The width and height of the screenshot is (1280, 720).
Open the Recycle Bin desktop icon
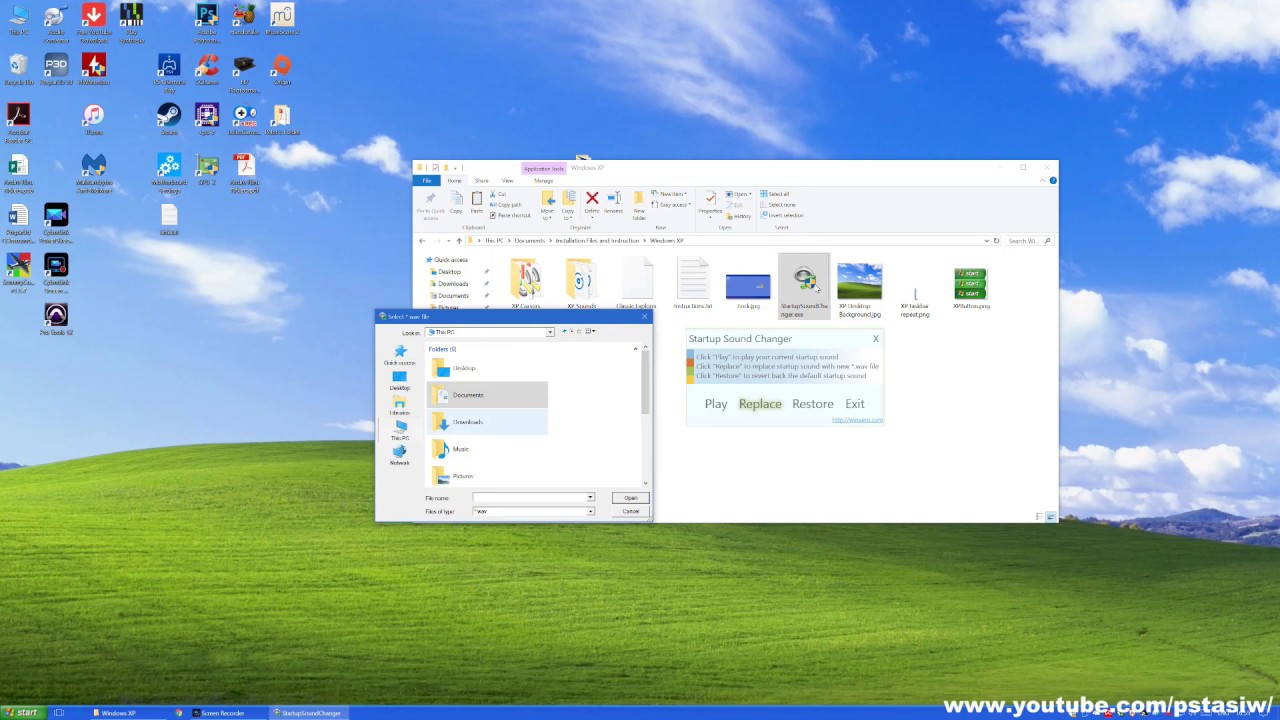[18, 69]
